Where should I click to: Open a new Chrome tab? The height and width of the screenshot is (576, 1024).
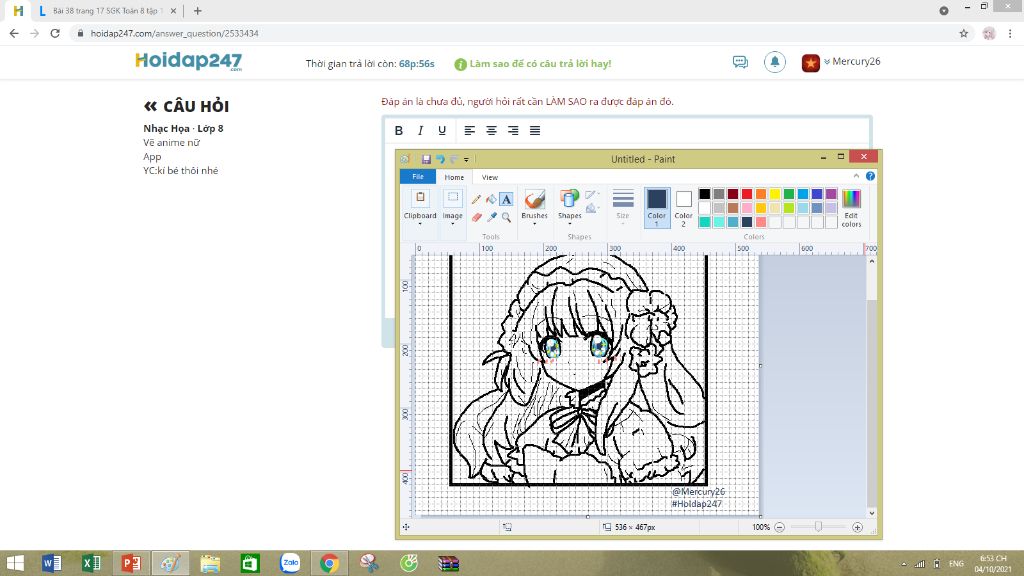[197, 11]
